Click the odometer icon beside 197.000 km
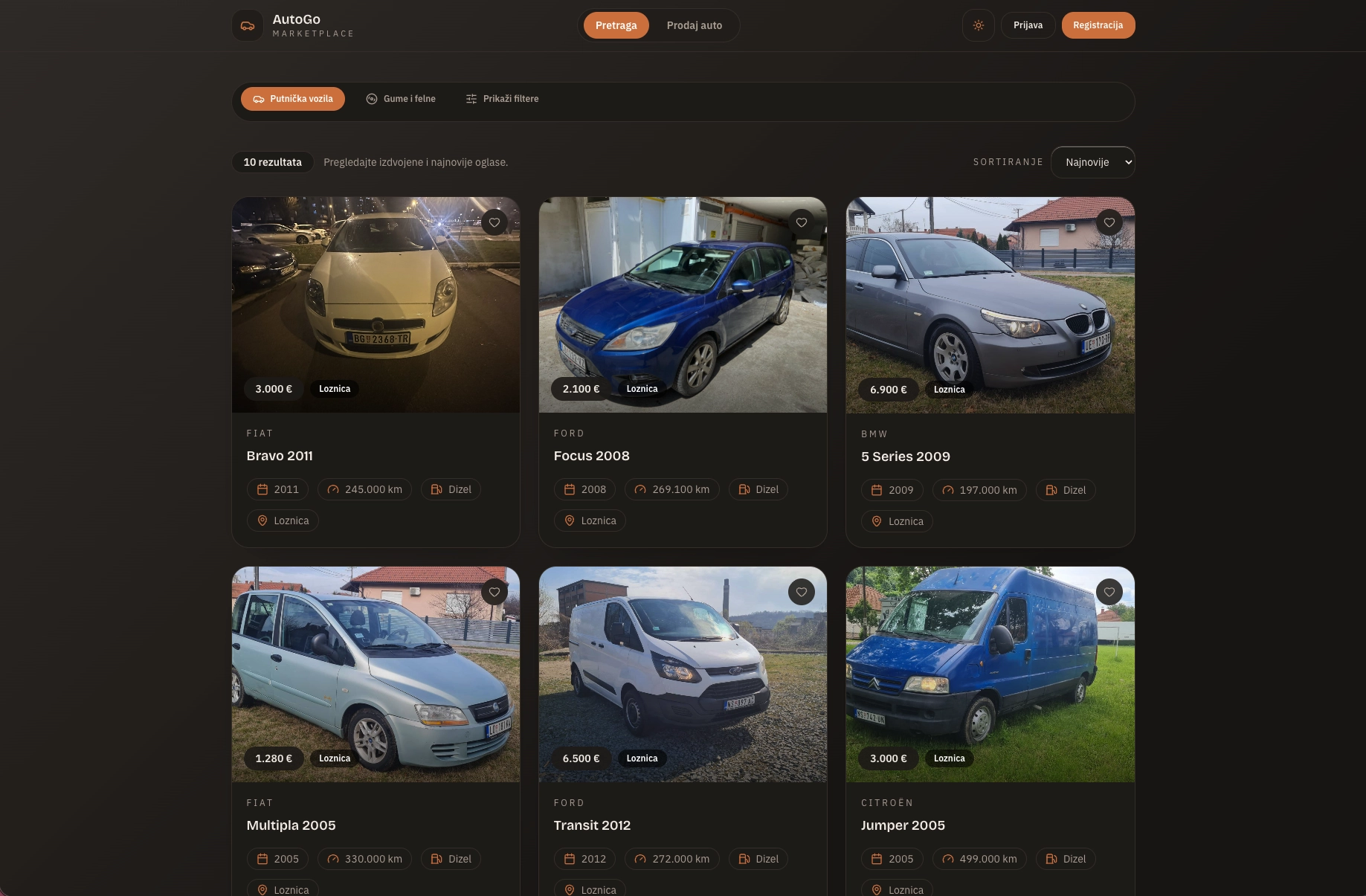This screenshot has height=896, width=1366. [x=948, y=490]
